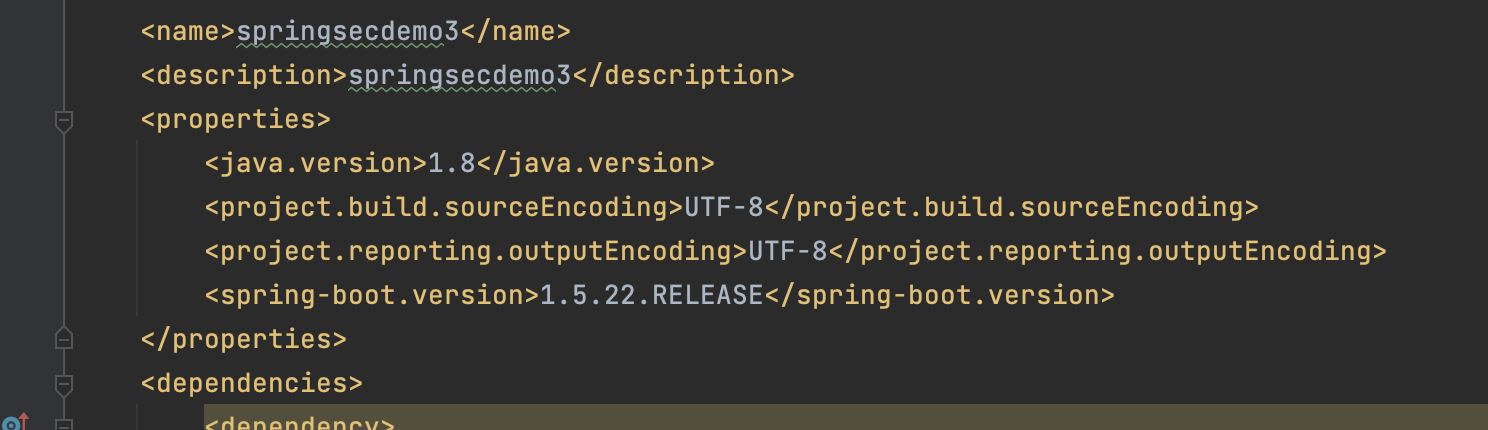The height and width of the screenshot is (430, 1488).
Task: Click fold end marker beside closing properties tag
Action: 64,338
